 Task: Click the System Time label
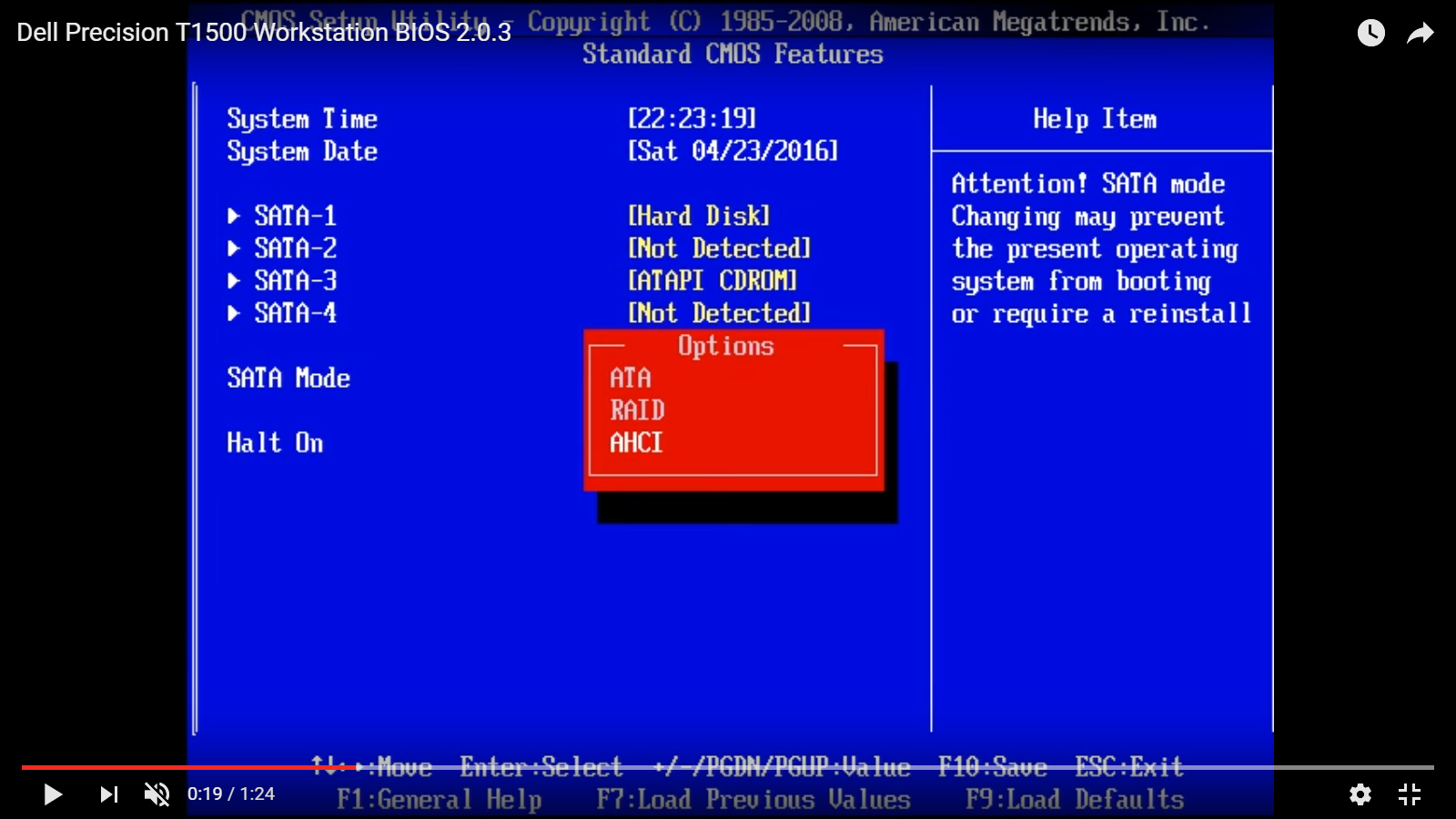click(x=302, y=119)
